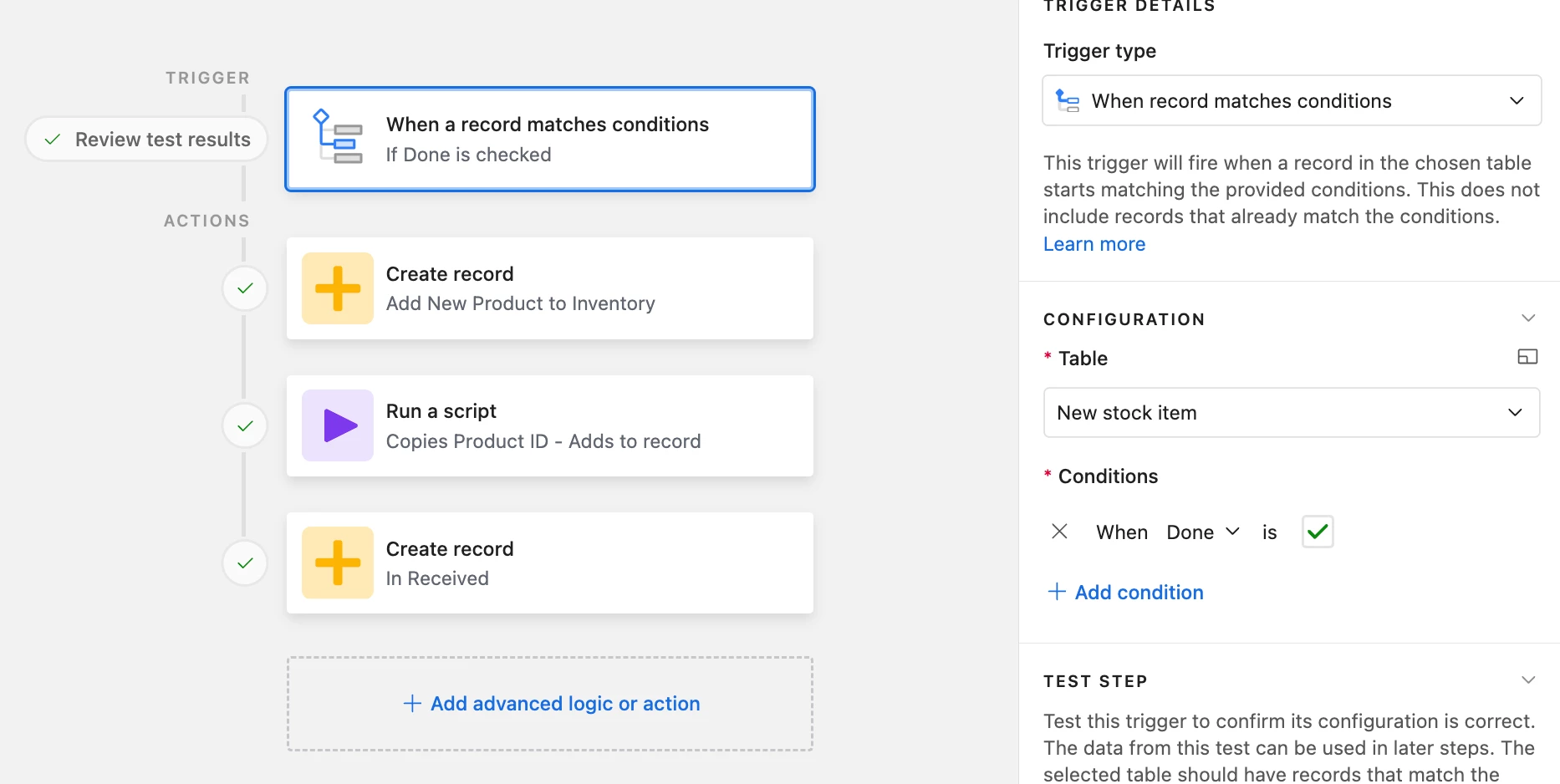1560x784 pixels.
Task: Click Review test results button
Action: pyautogui.click(x=147, y=140)
